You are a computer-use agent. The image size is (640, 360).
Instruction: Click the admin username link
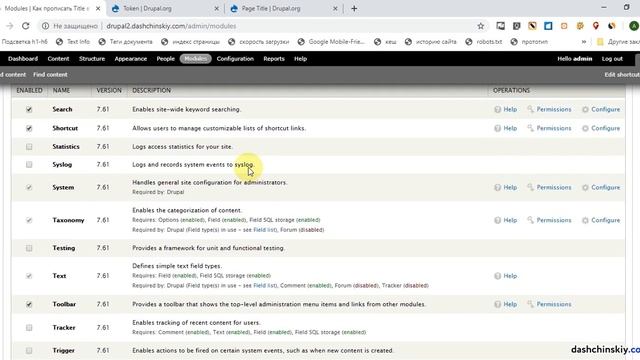(583, 59)
